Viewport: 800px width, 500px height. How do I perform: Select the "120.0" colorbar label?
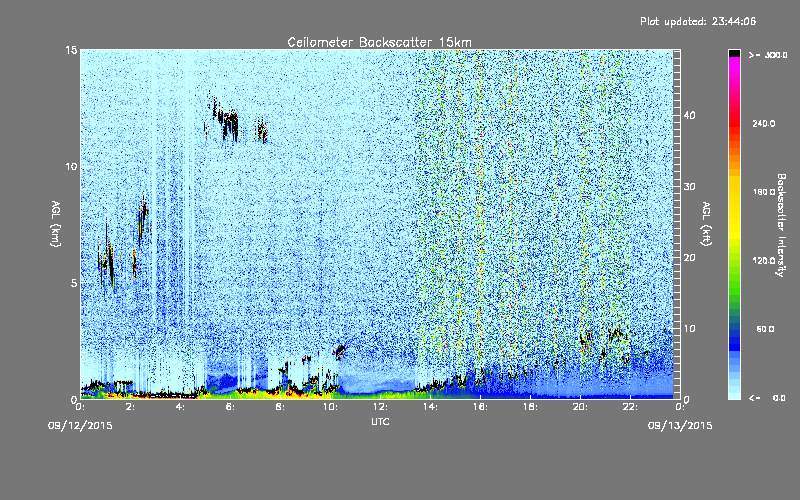(764, 261)
